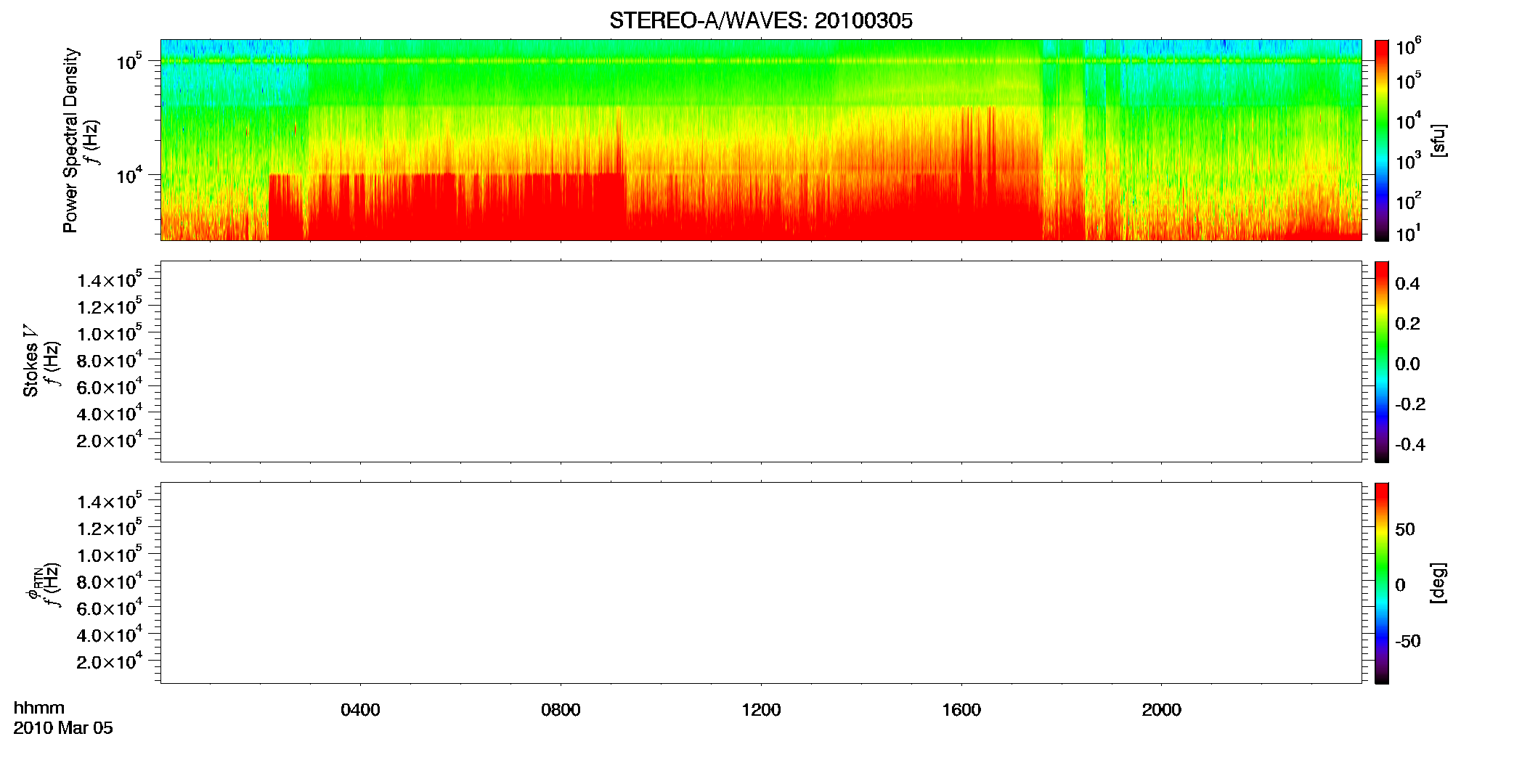Image resolution: width=1522 pixels, height=784 pixels.
Task: Click the Stokes V colorbar
Action: pyautogui.click(x=1382, y=362)
